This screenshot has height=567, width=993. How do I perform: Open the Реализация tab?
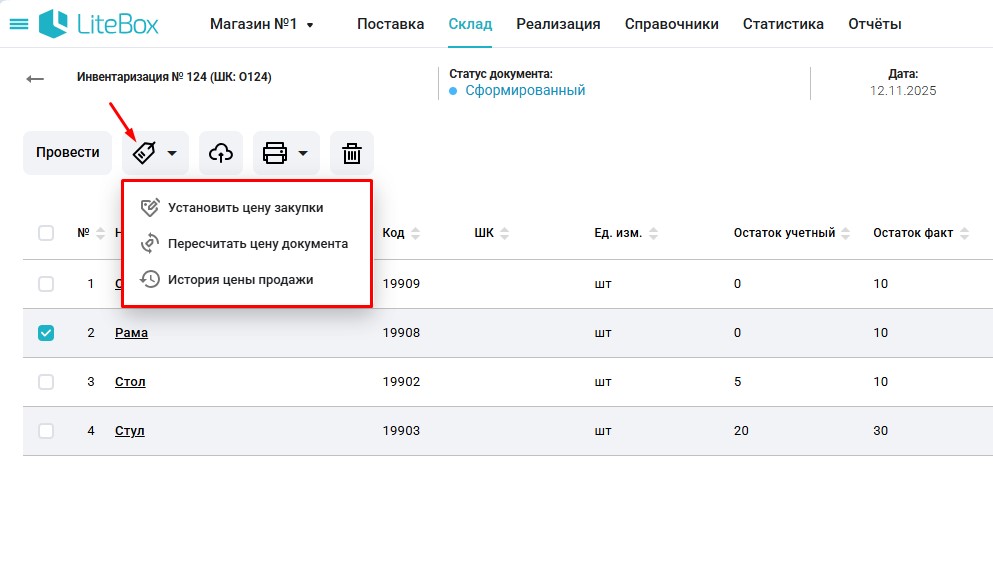tap(558, 24)
